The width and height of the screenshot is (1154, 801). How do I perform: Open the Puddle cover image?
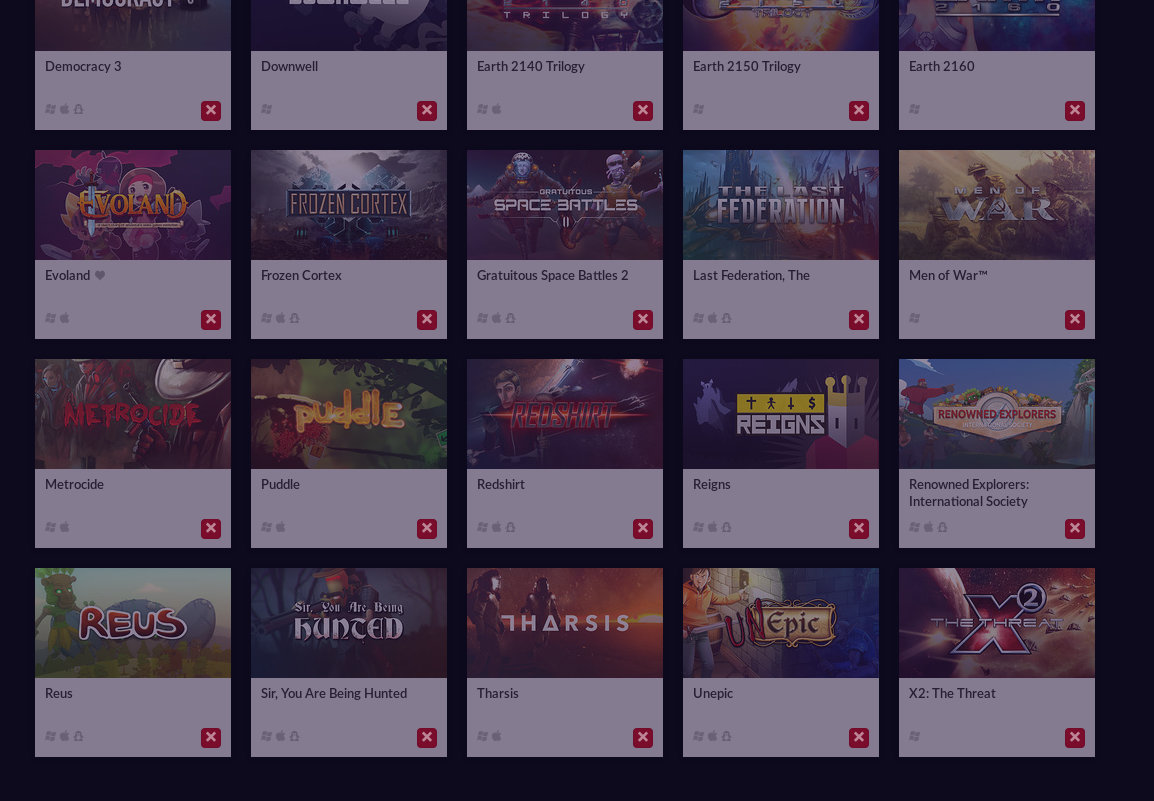(349, 414)
